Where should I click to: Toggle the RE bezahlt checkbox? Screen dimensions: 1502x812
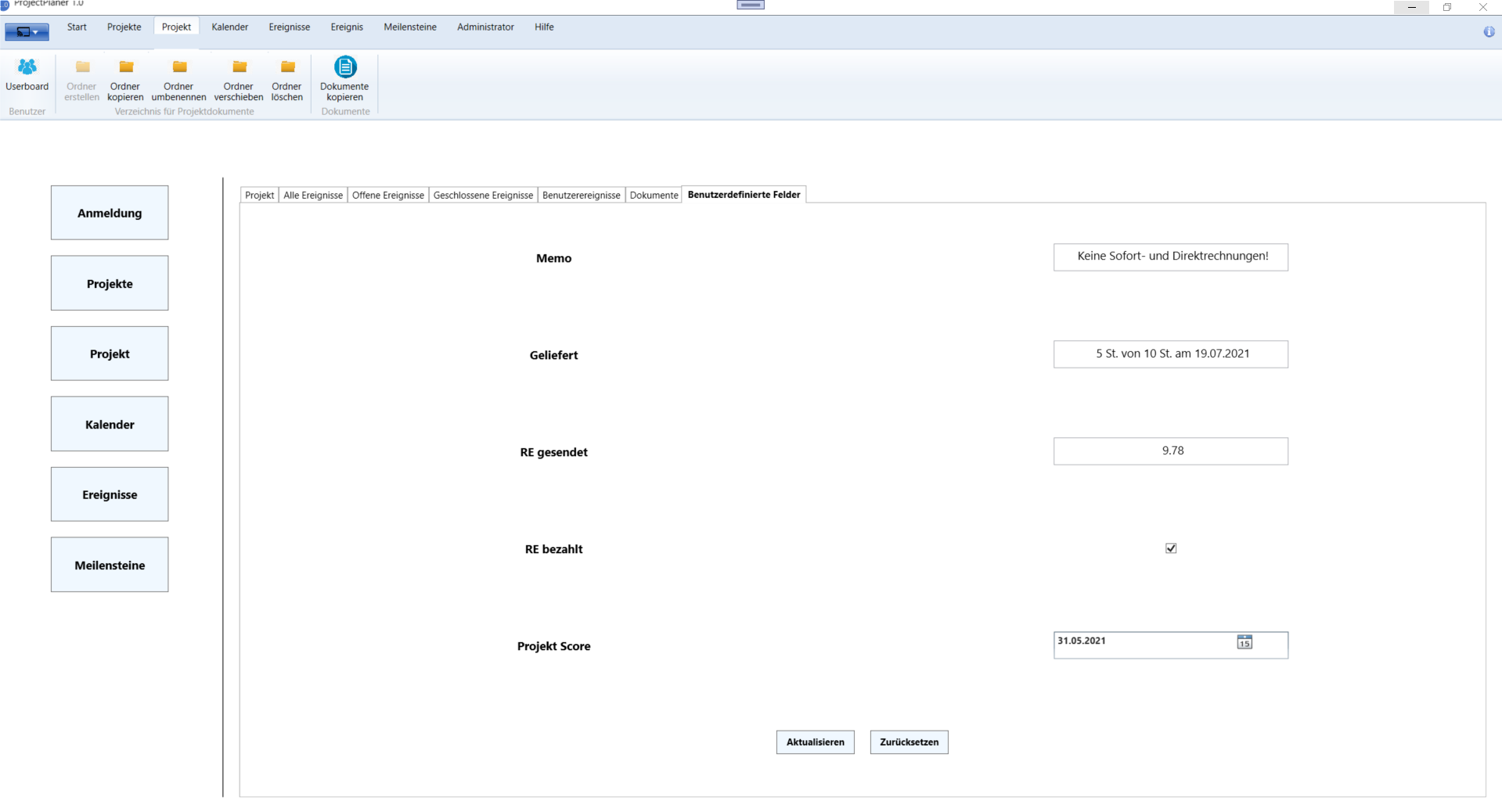[1171, 548]
